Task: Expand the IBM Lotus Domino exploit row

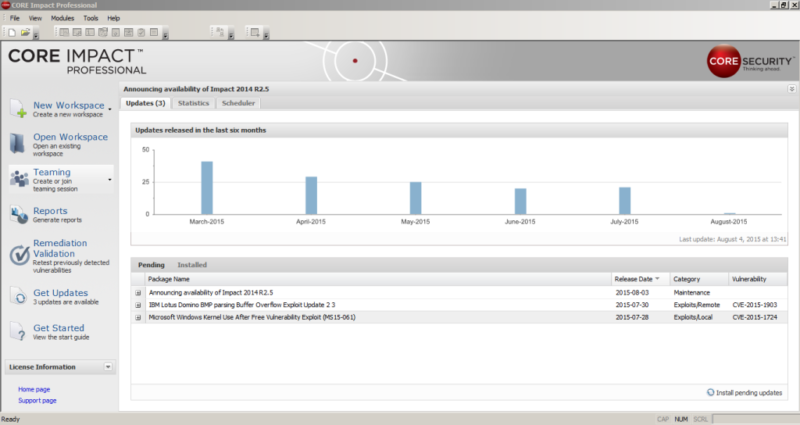Action: pos(138,305)
